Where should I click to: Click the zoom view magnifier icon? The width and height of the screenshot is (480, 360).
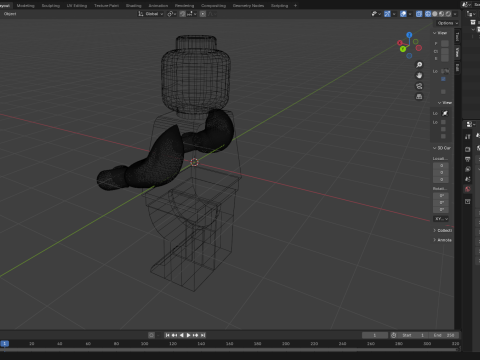(419, 65)
